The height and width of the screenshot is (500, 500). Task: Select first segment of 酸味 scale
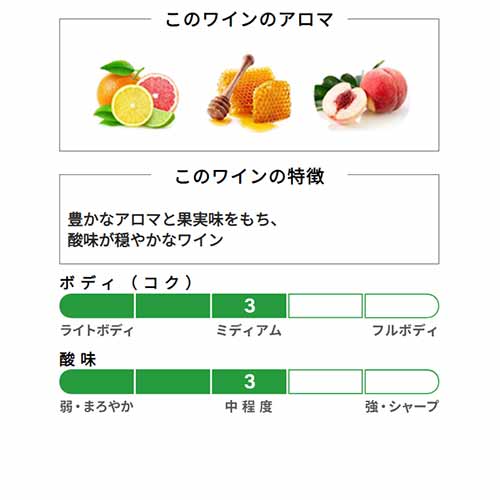pyautogui.click(x=97, y=381)
